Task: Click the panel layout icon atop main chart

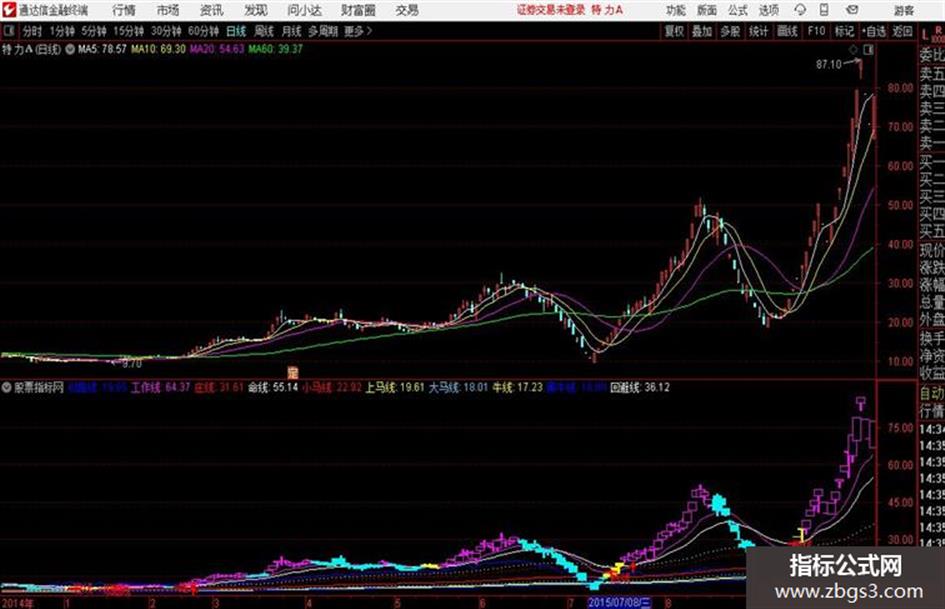Action: (x=868, y=50)
